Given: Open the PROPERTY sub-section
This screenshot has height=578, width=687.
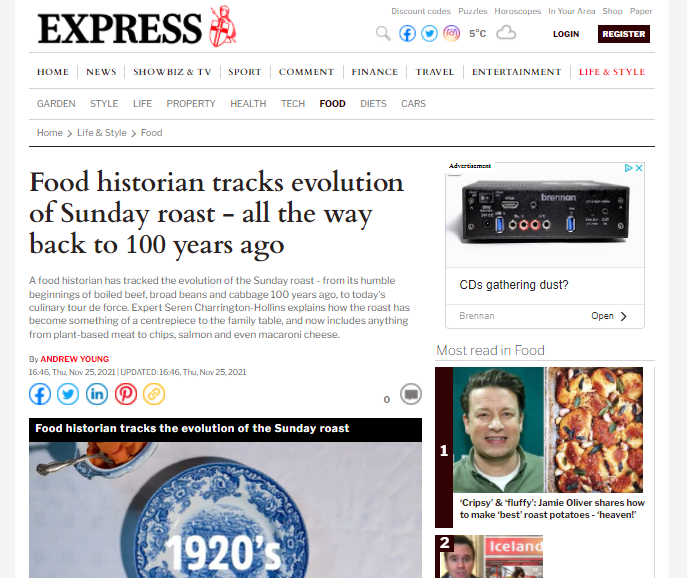Looking at the screenshot, I should pyautogui.click(x=191, y=104).
